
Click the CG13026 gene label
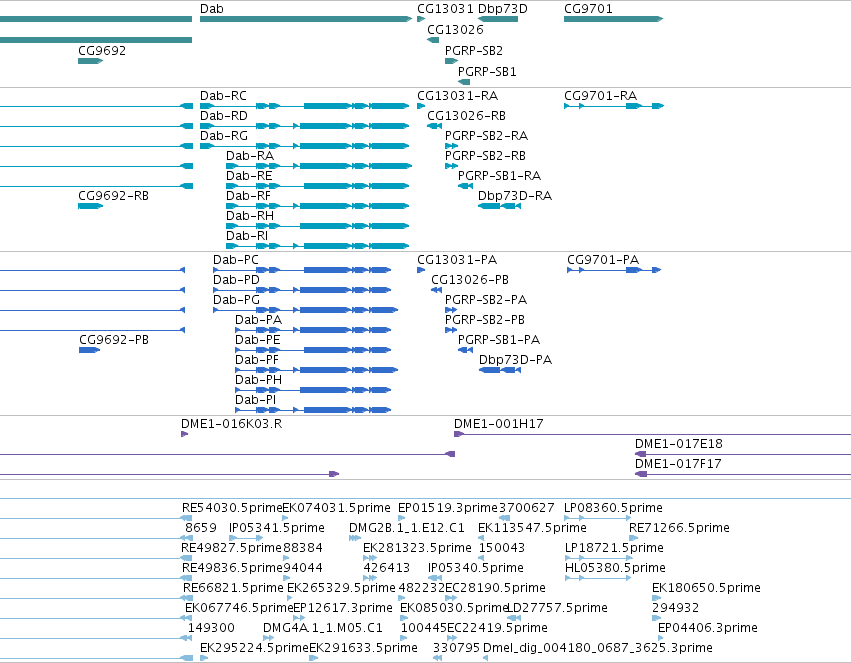[455, 30]
